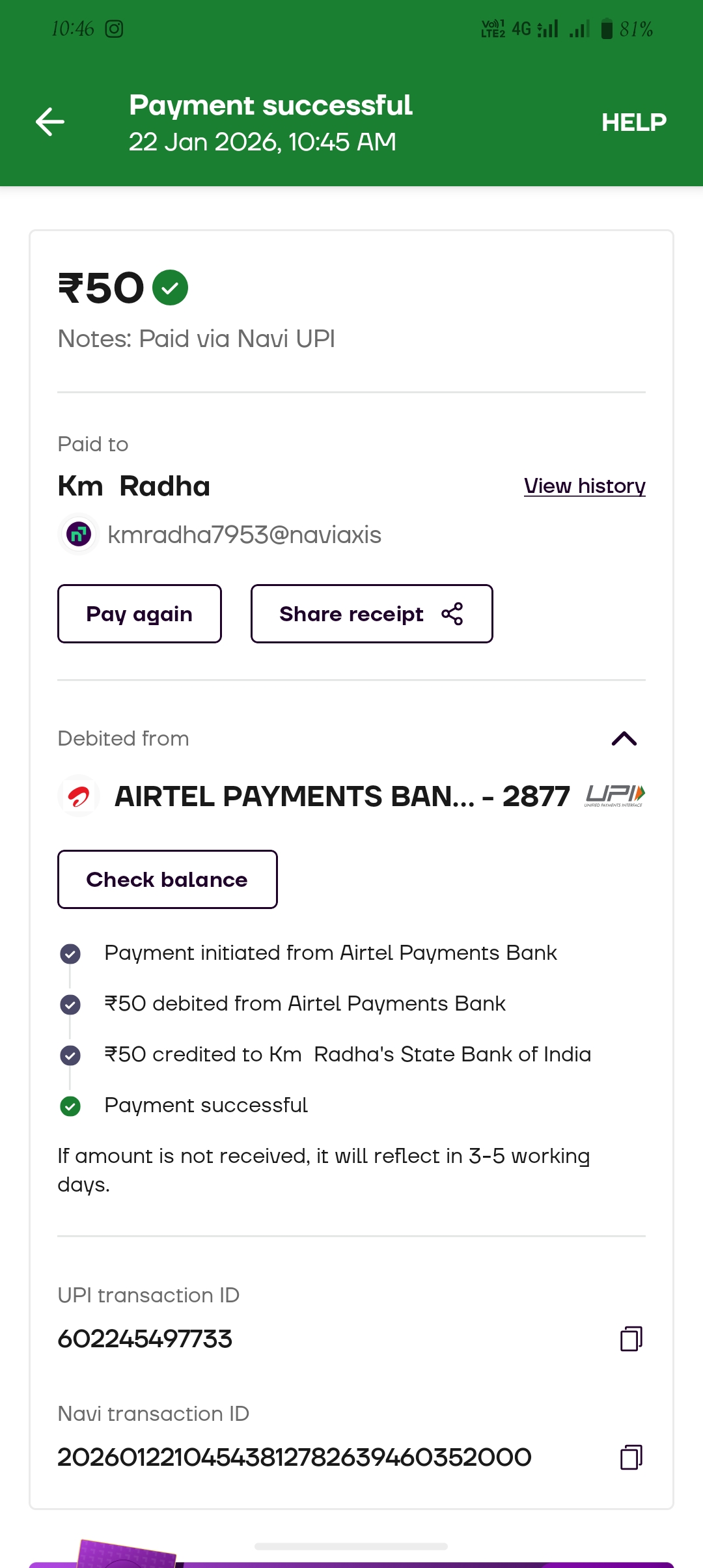The image size is (703, 1568).
Task: Tap the green checkmark beside ₹50
Action: click(170, 288)
